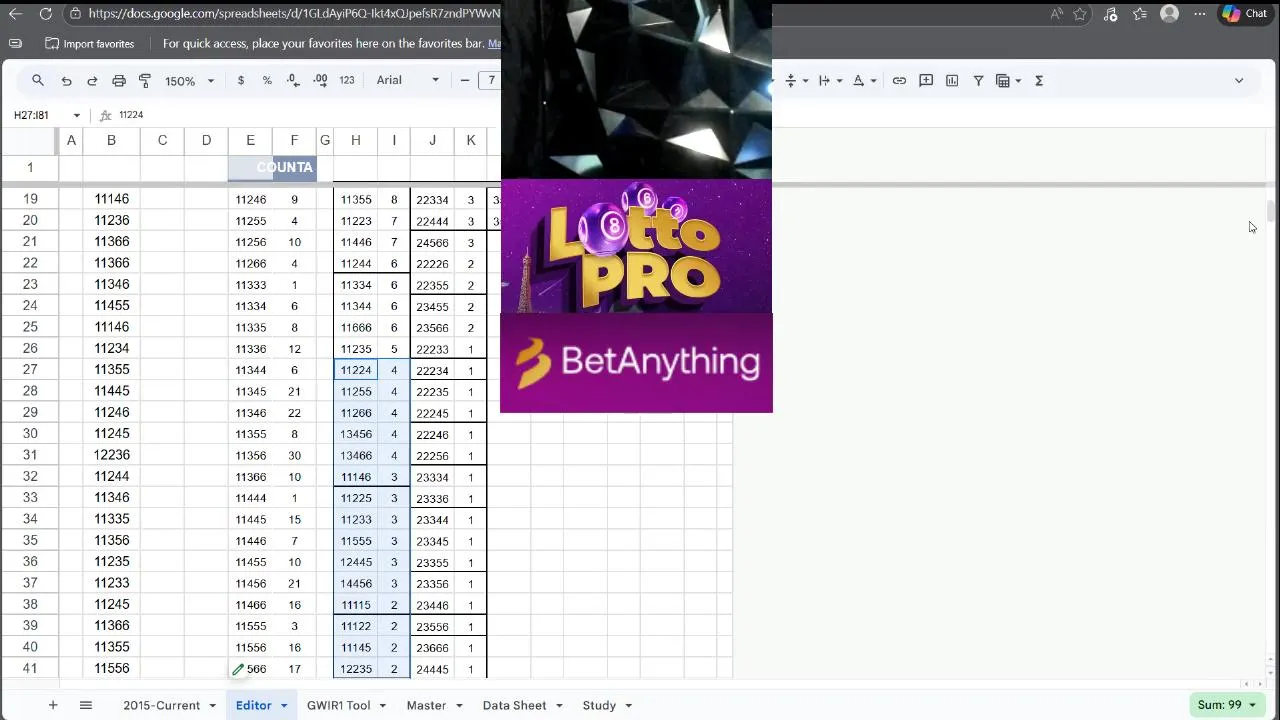
Task: Switch to the Master sheet tab
Action: click(x=426, y=705)
